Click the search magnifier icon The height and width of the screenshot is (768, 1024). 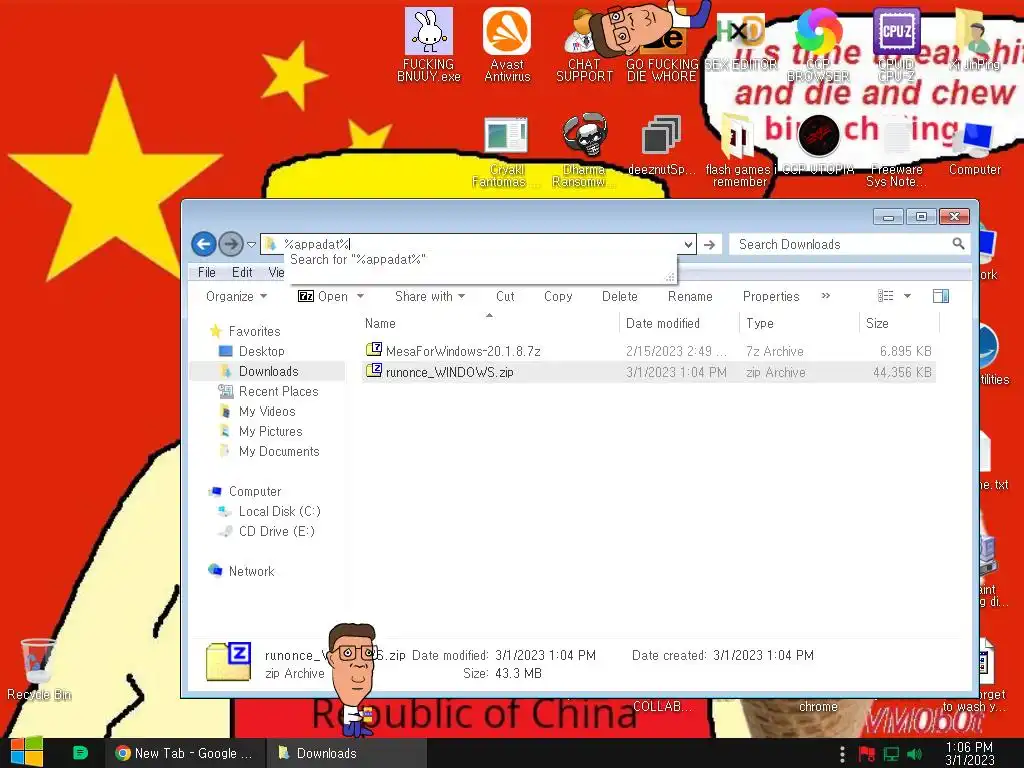(x=958, y=244)
